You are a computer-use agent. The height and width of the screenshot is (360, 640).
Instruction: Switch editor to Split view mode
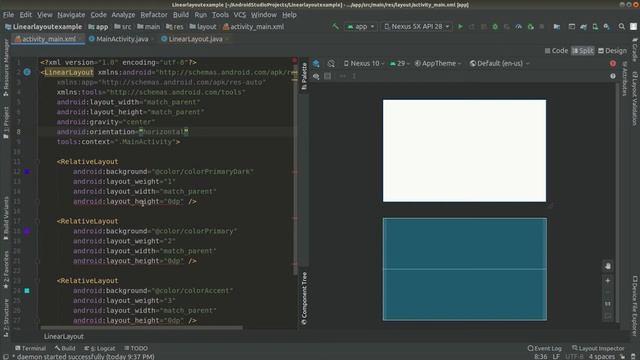583,51
